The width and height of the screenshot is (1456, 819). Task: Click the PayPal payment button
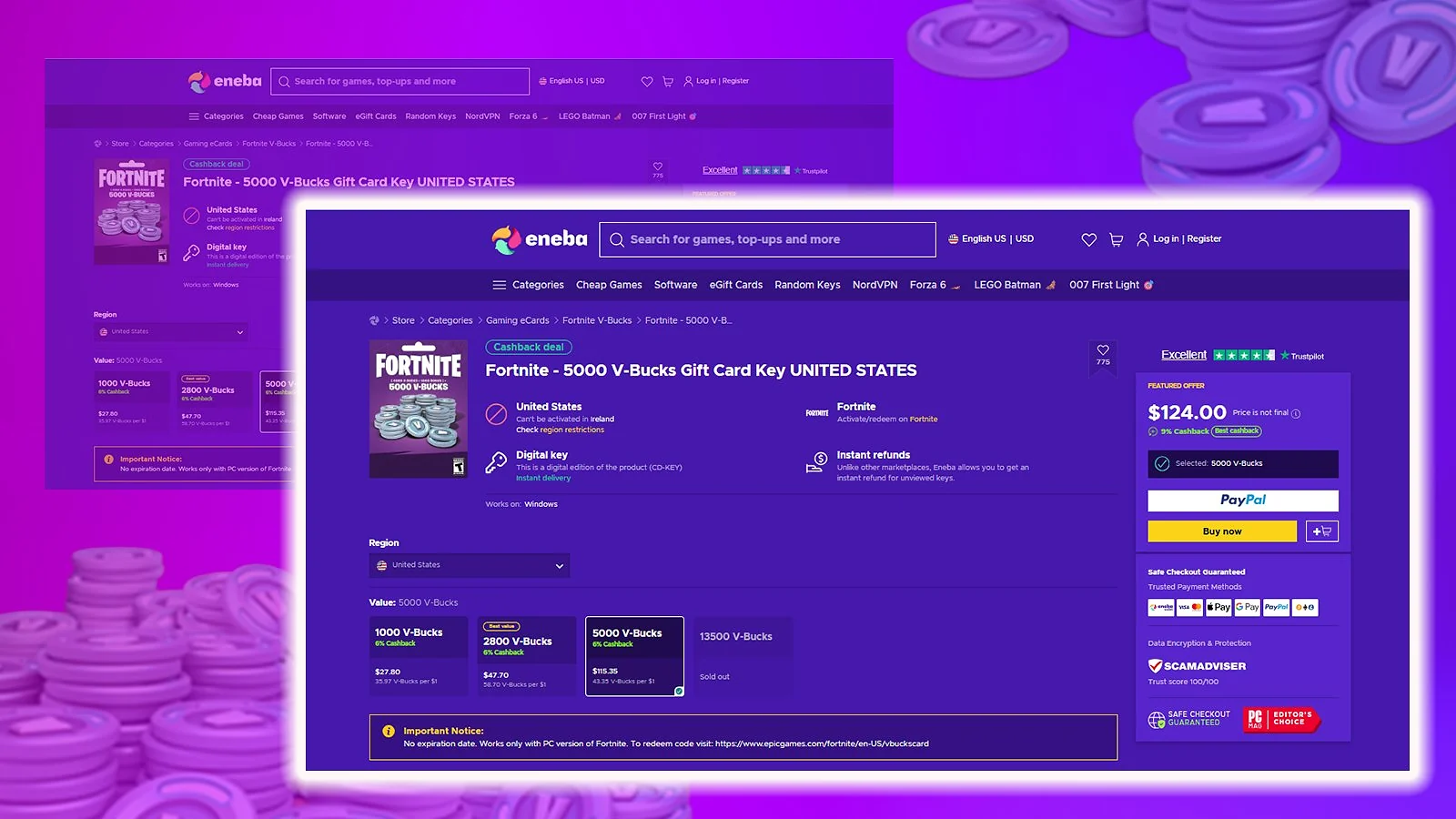point(1242,500)
